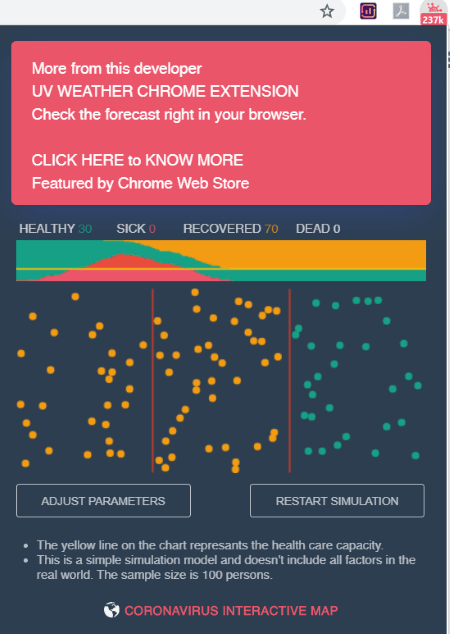Click the CLICK HERE to KNOW MORE text
This screenshot has width=450, height=634.
click(x=137, y=160)
